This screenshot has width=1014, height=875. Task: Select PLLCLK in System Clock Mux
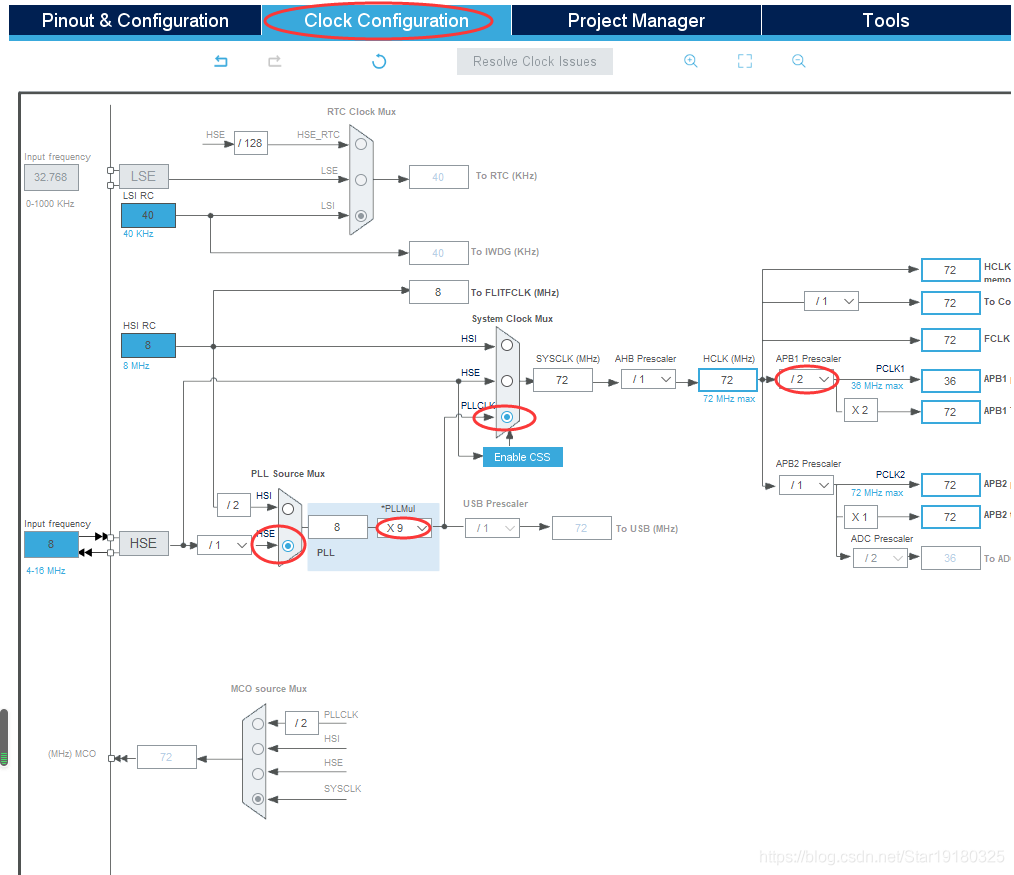pos(507,416)
